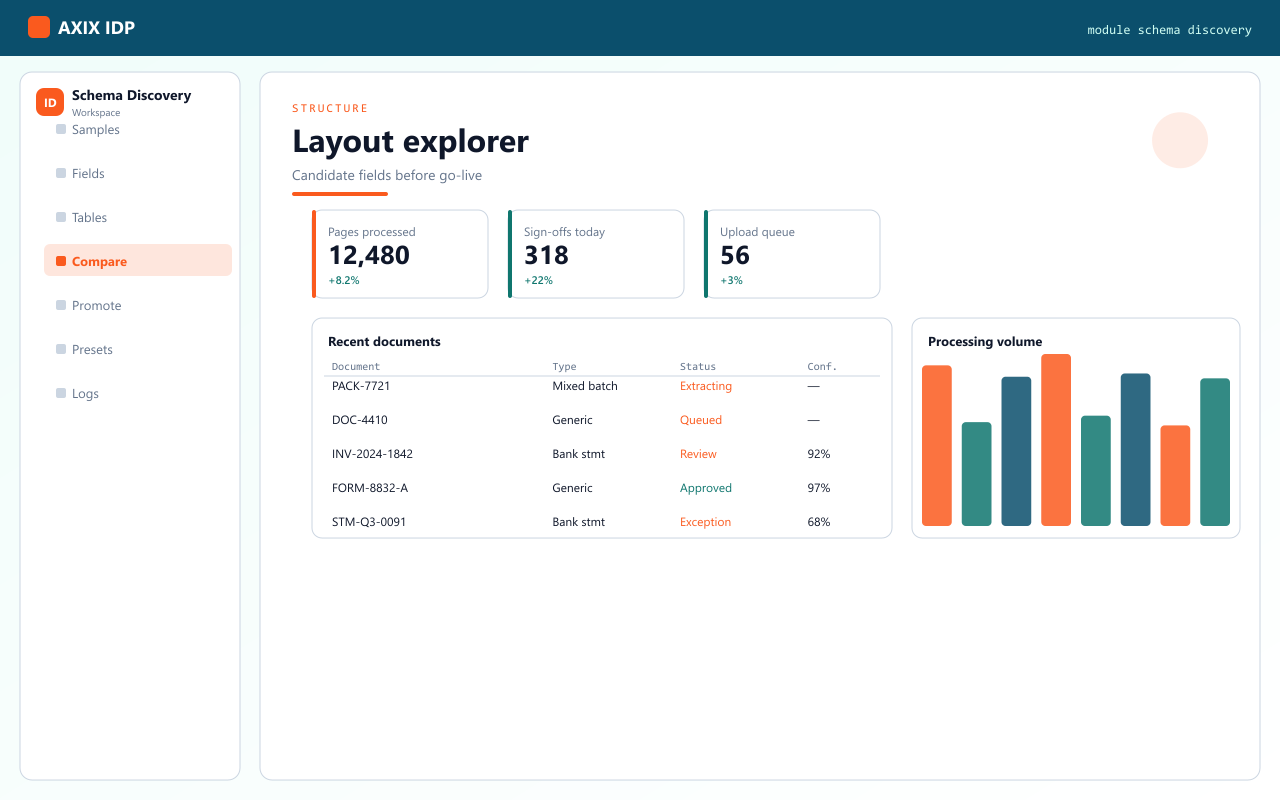This screenshot has width=1280, height=800.
Task: Select the Compare sidebar item
Action: click(138, 261)
